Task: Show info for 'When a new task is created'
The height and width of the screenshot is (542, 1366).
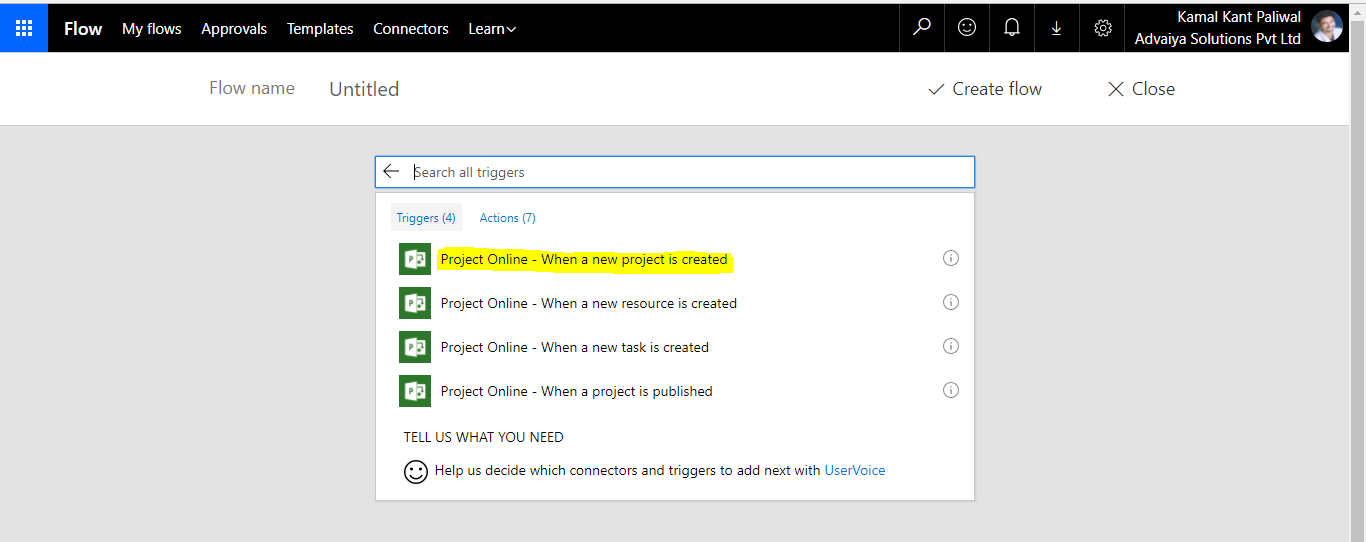Action: click(951, 346)
